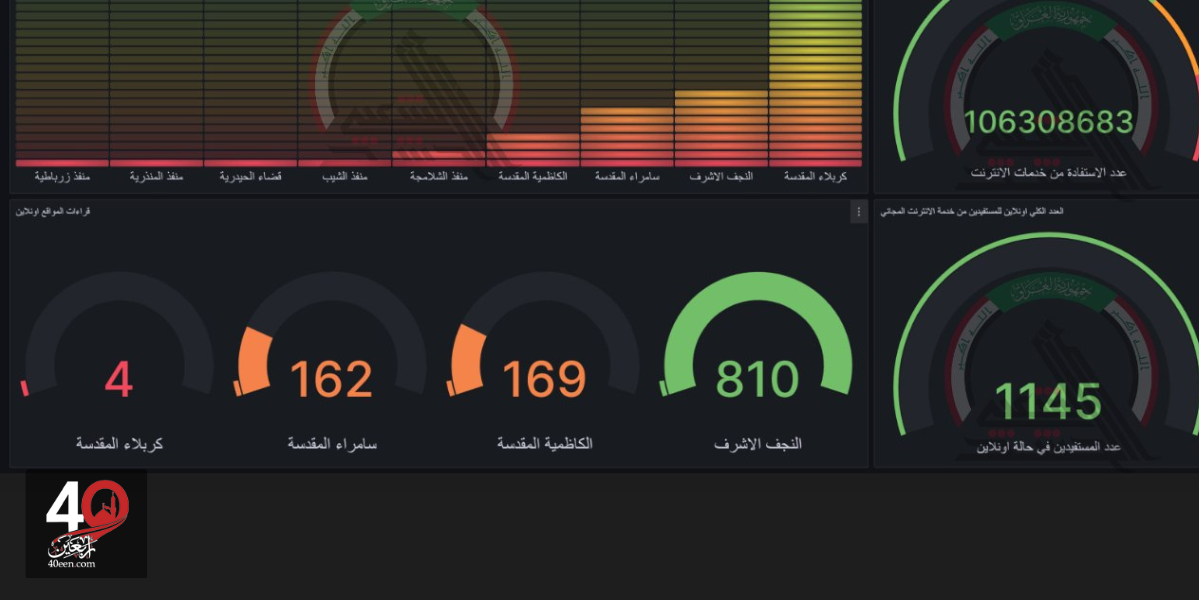Click the الكاظمية المقدسة bar in top chart
This screenshot has width=1199, height=600.
pos(533,150)
